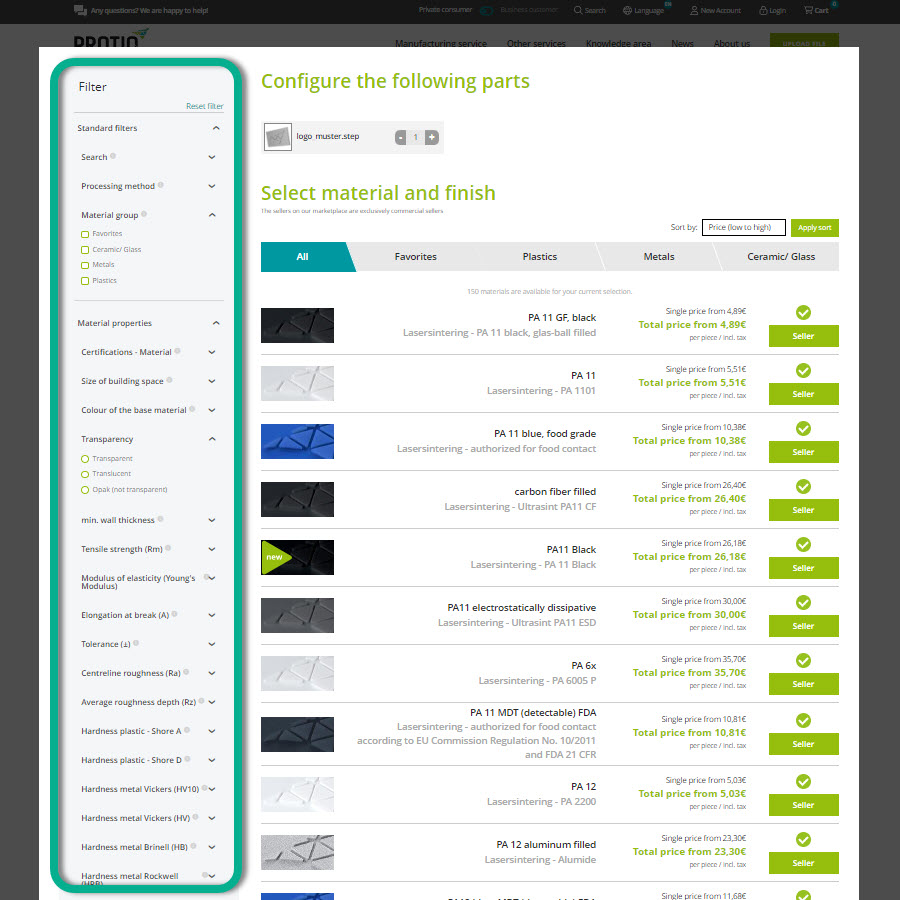Tick the Ceramic/ Glass filter checkbox
The height and width of the screenshot is (900, 900).
point(85,250)
